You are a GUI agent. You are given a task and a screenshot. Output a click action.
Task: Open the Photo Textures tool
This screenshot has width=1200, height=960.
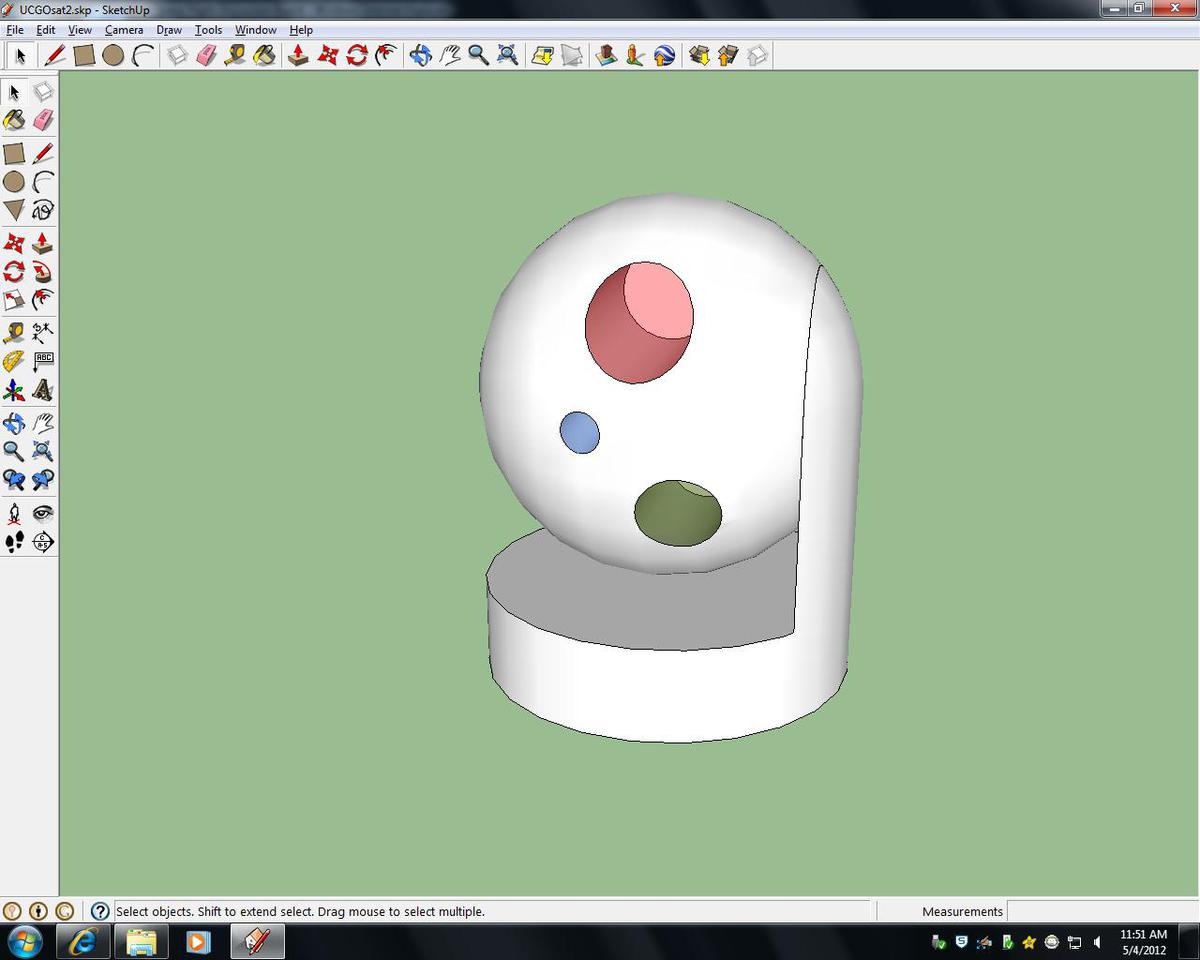635,55
